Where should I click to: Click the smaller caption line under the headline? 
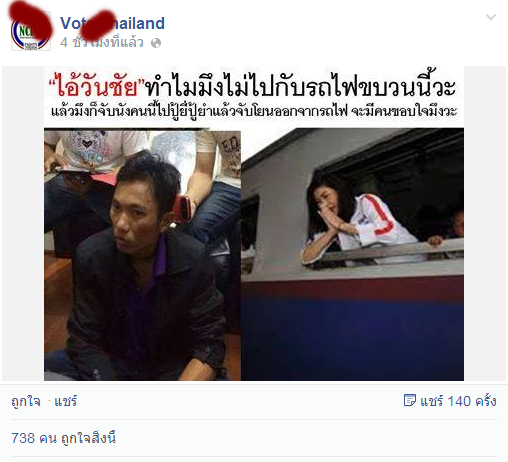tap(254, 111)
